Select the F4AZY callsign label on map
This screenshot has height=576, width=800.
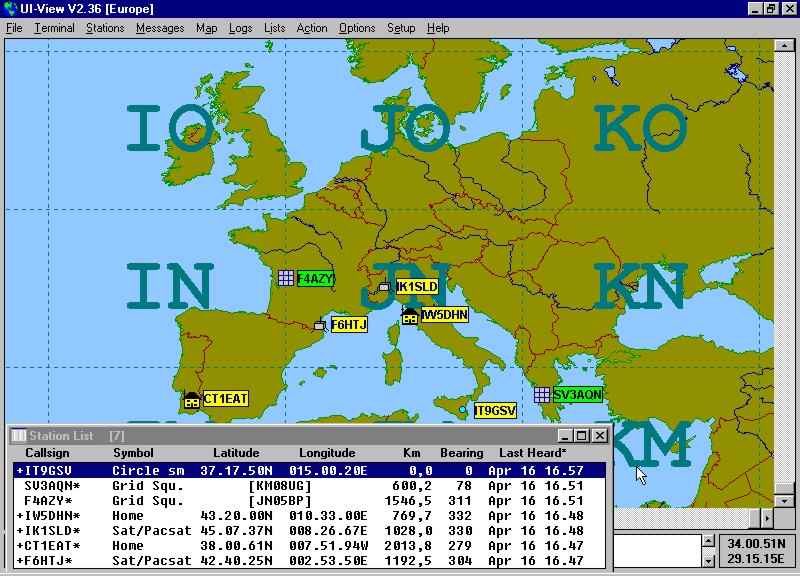315,279
